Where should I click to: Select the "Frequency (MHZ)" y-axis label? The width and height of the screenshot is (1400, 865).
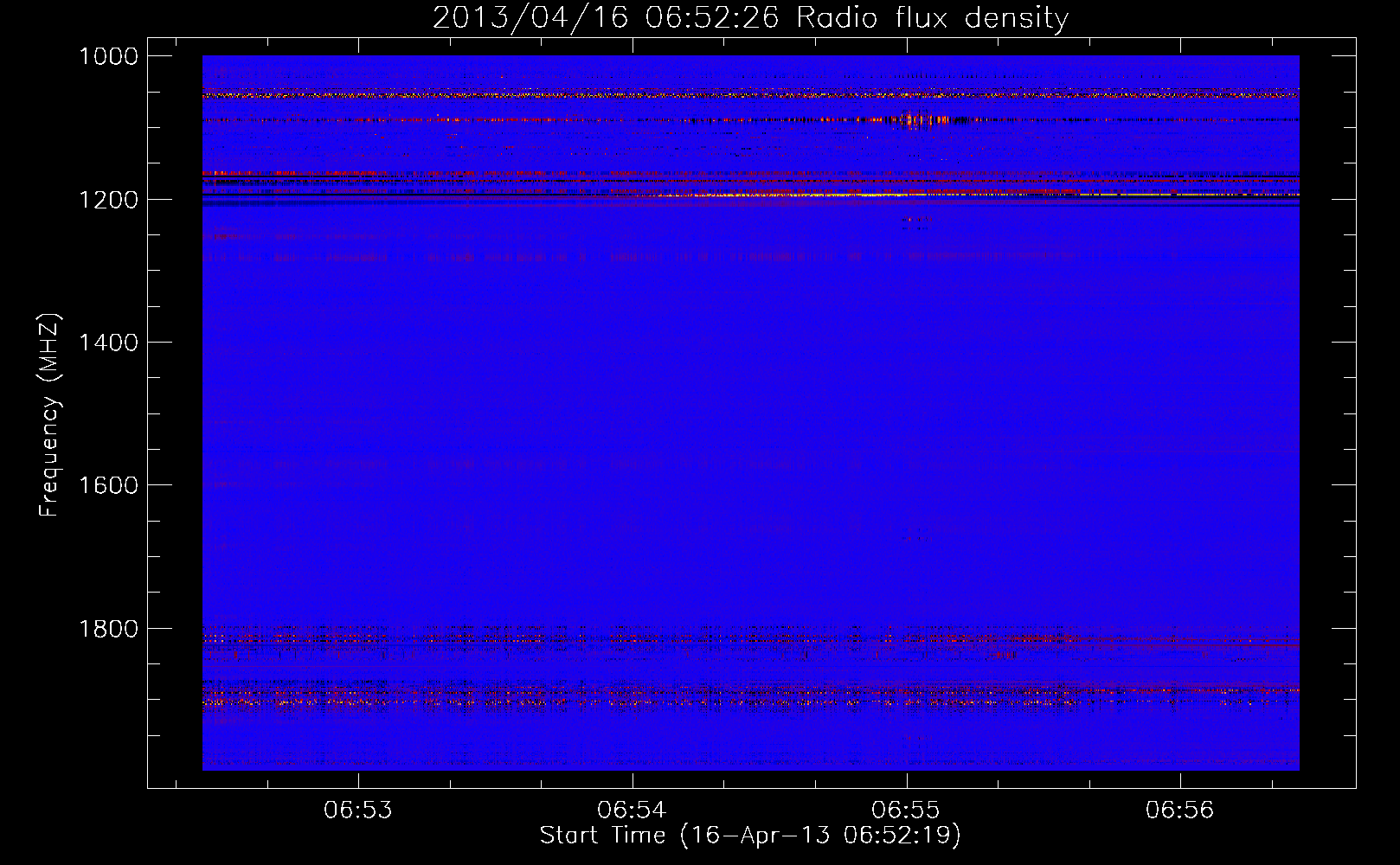tap(49, 415)
